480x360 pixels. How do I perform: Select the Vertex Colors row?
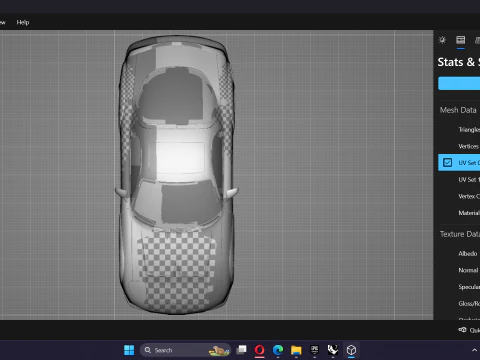point(459,196)
